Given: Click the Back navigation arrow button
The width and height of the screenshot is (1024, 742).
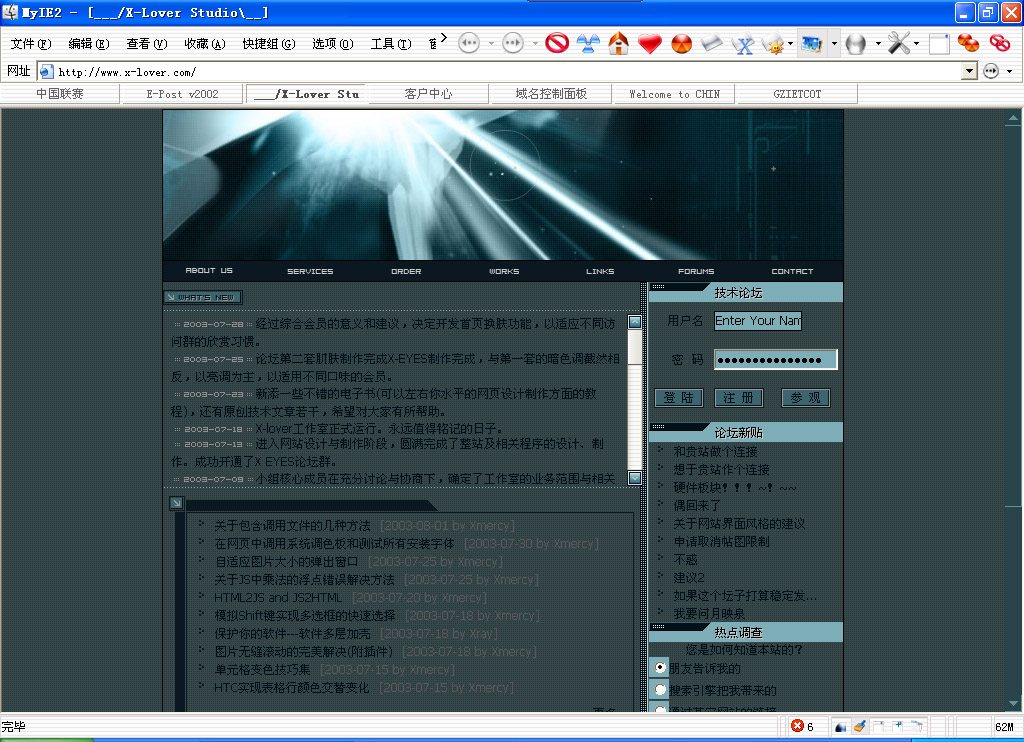Looking at the screenshot, I should click(x=469, y=44).
